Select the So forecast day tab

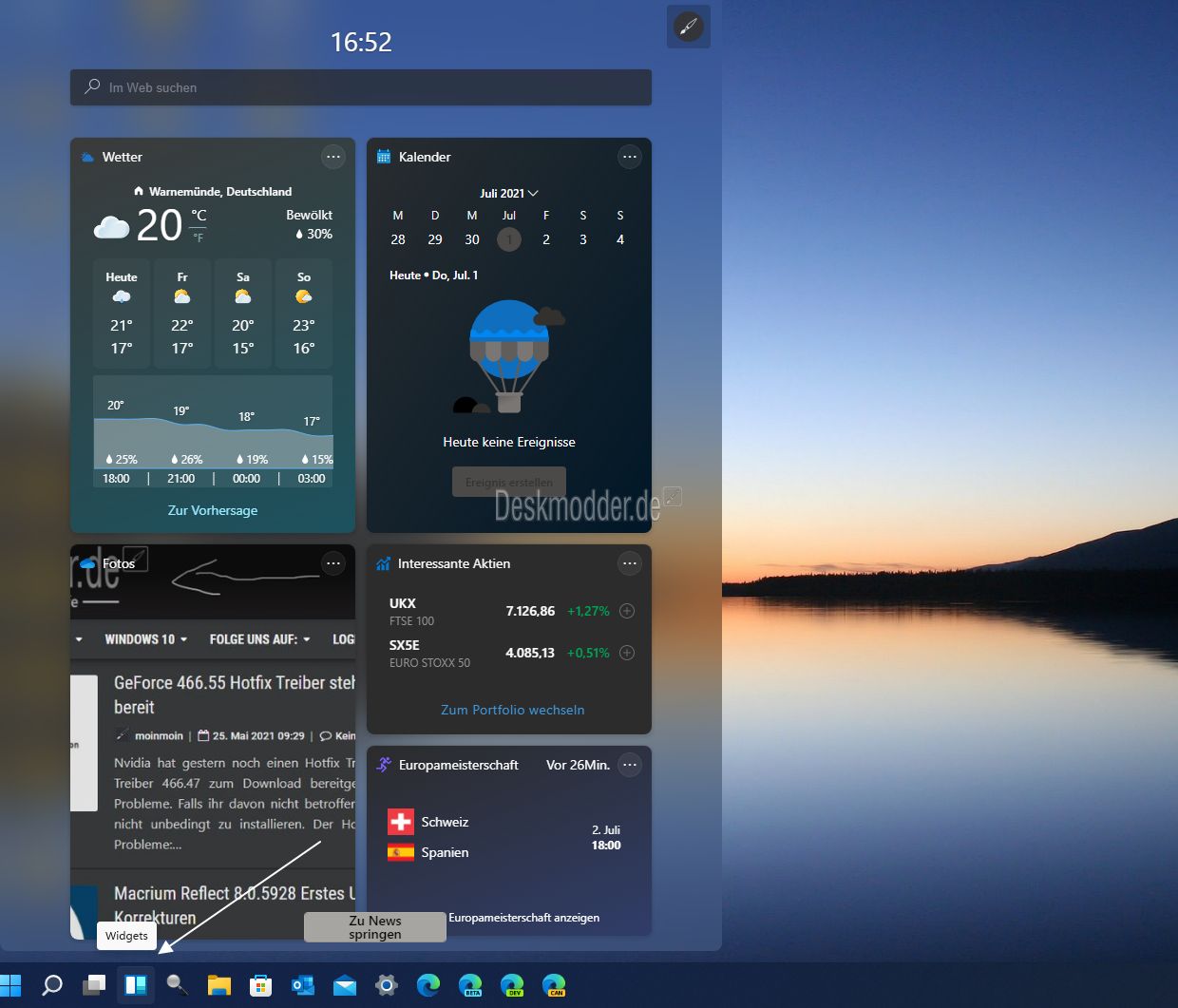click(x=304, y=314)
